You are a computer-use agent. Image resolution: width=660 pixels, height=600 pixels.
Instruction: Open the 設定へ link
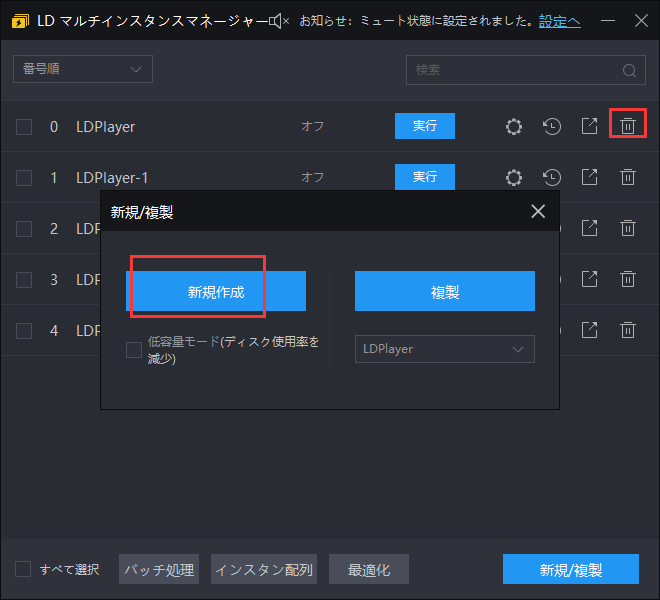(x=560, y=21)
